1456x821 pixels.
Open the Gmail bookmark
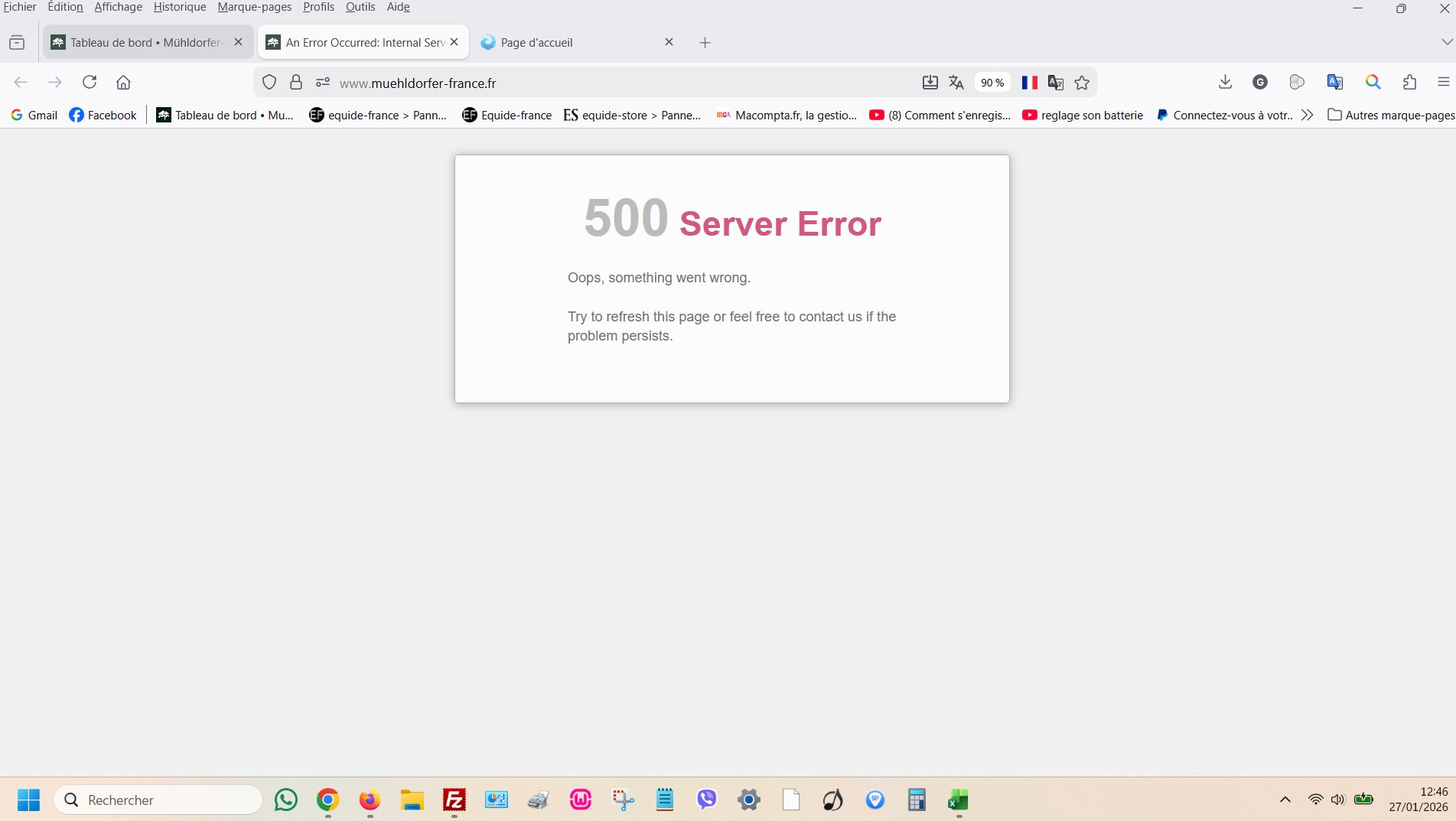tap(34, 115)
